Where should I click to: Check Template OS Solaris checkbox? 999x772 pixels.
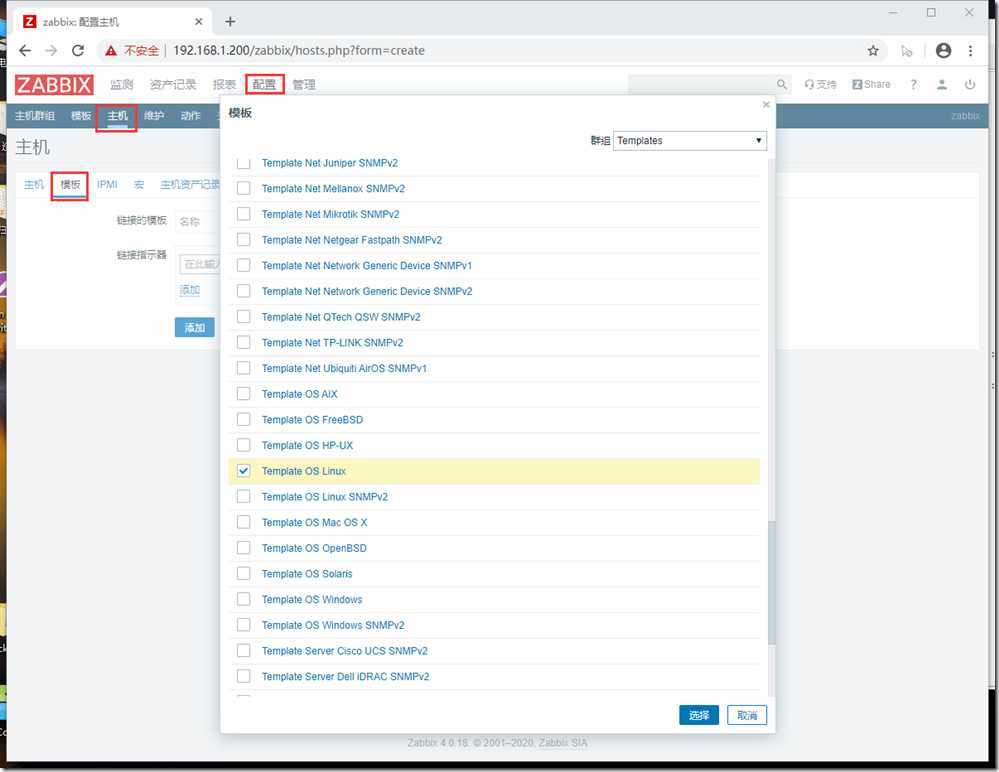click(x=243, y=573)
